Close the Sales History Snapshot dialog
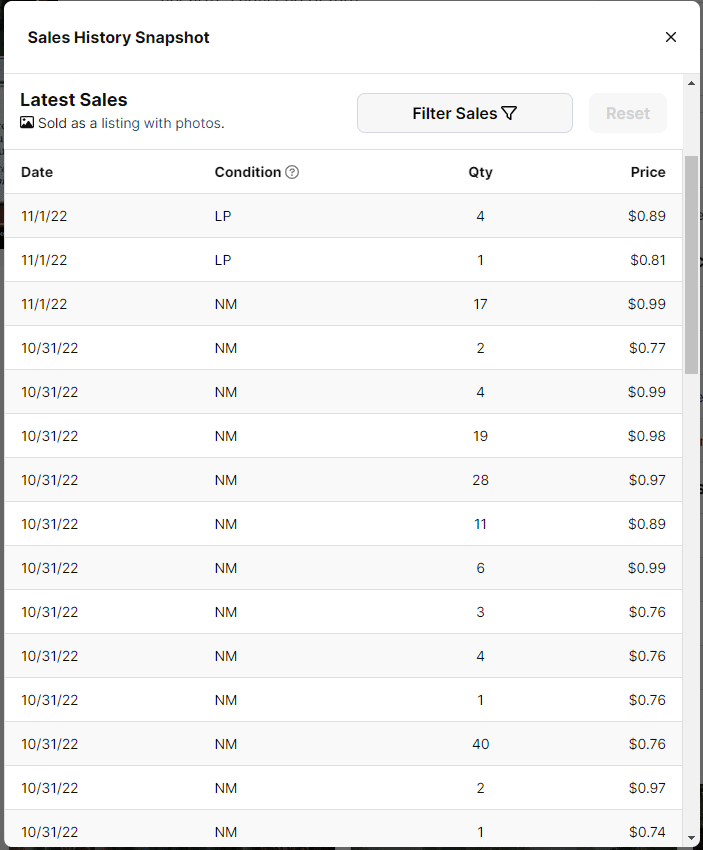Image resolution: width=703 pixels, height=850 pixels. pos(671,37)
